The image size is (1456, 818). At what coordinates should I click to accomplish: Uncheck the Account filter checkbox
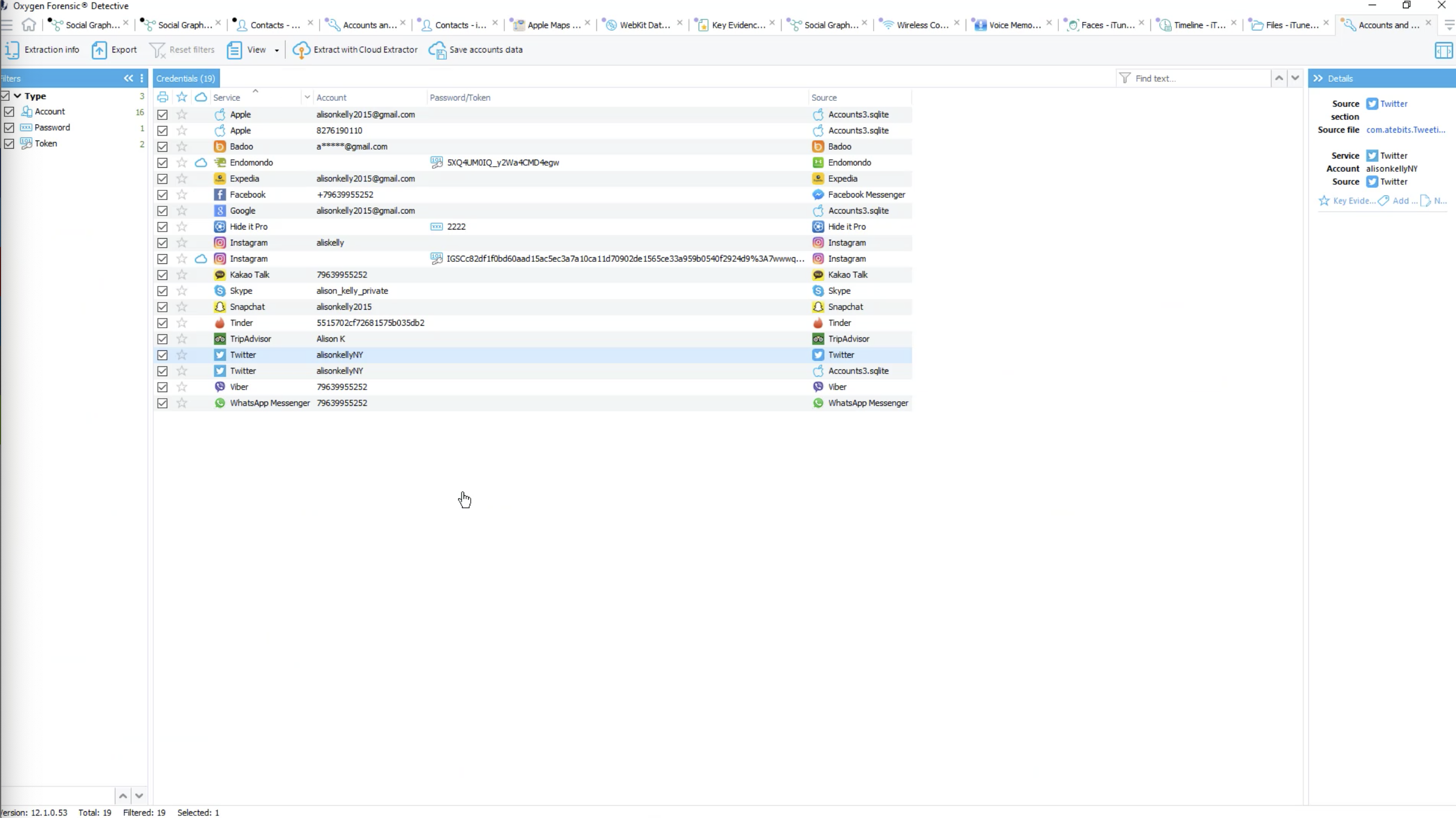[x=9, y=112]
